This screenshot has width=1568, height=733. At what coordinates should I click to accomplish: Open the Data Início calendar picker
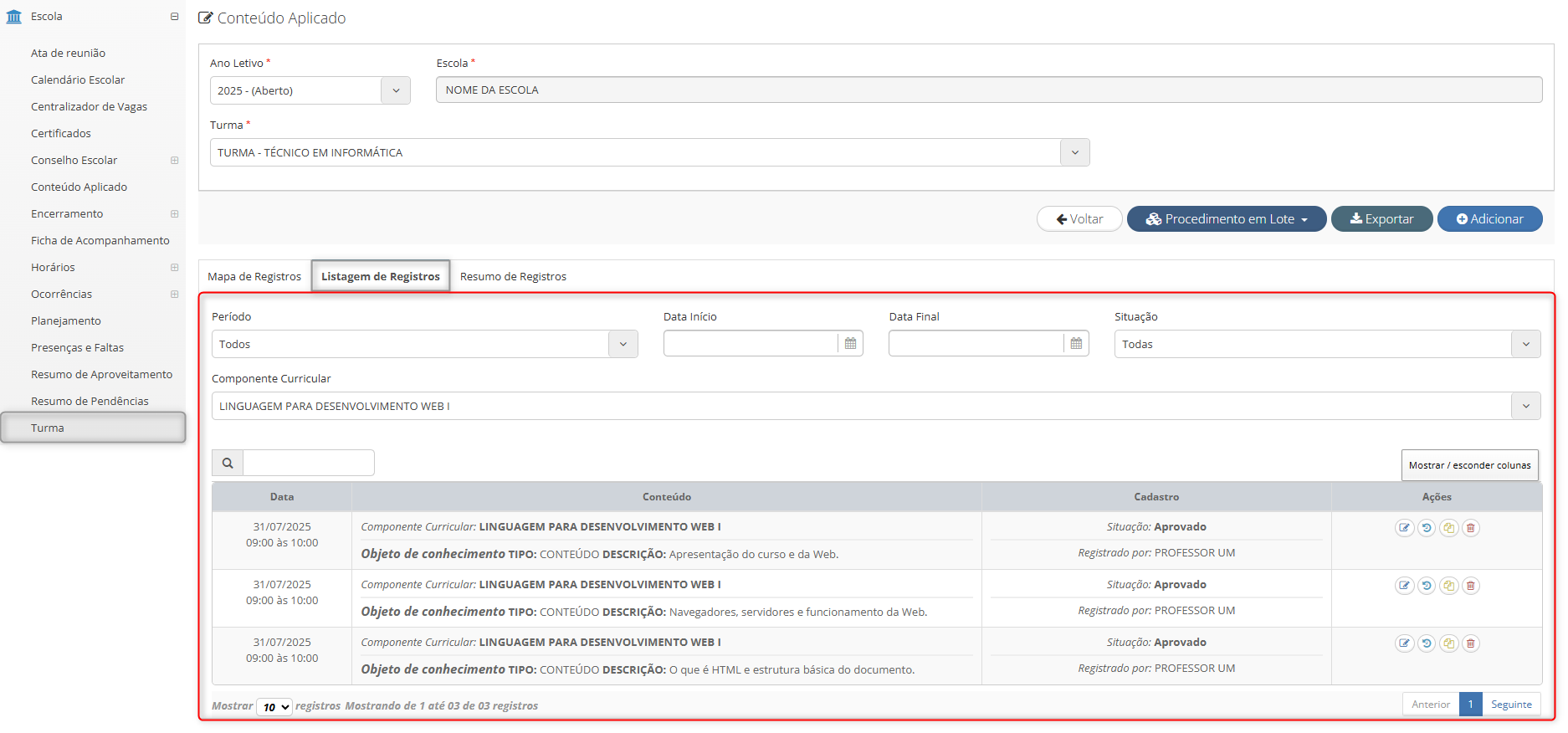[x=850, y=344]
